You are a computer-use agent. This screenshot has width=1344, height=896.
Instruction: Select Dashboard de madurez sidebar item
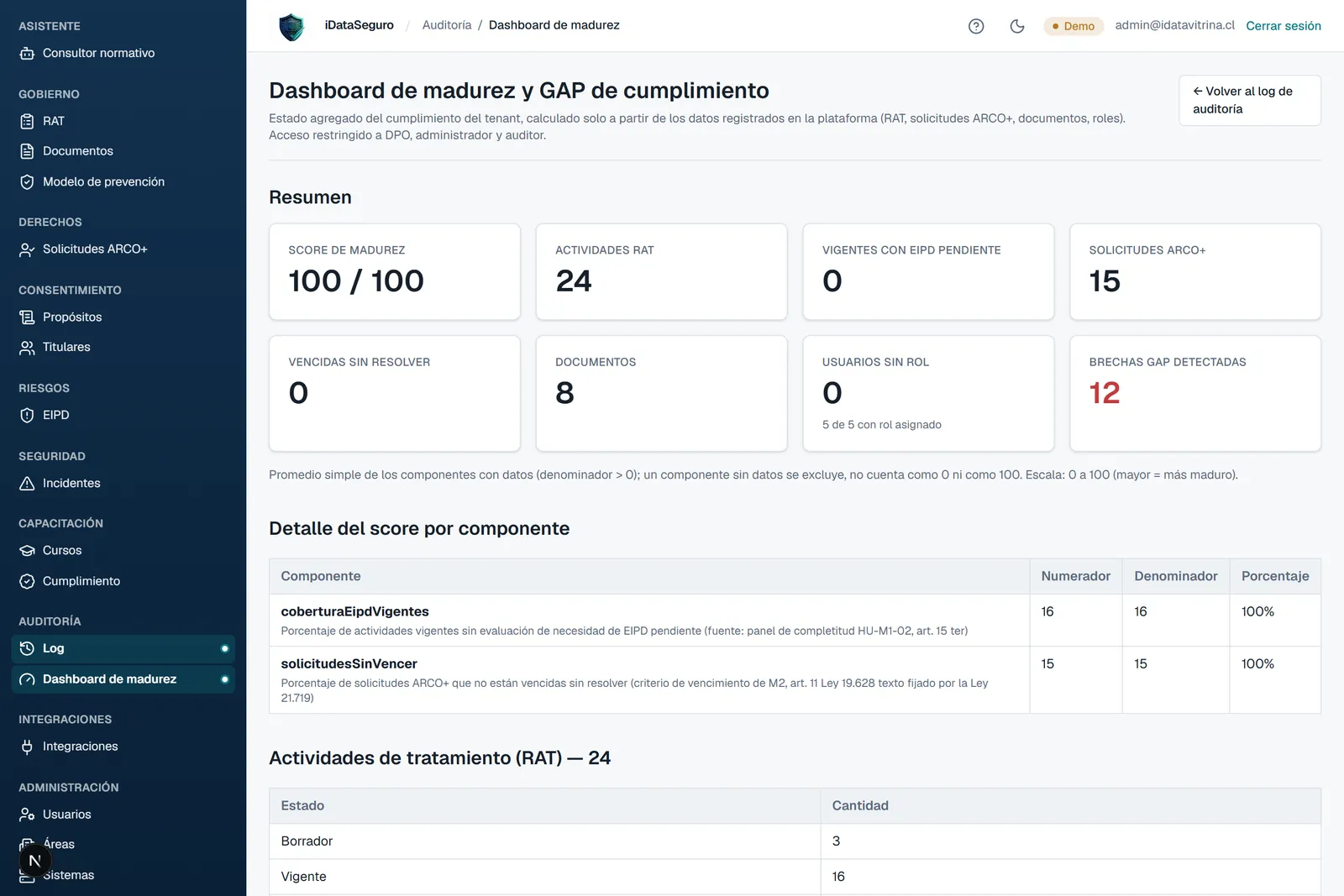(x=123, y=679)
